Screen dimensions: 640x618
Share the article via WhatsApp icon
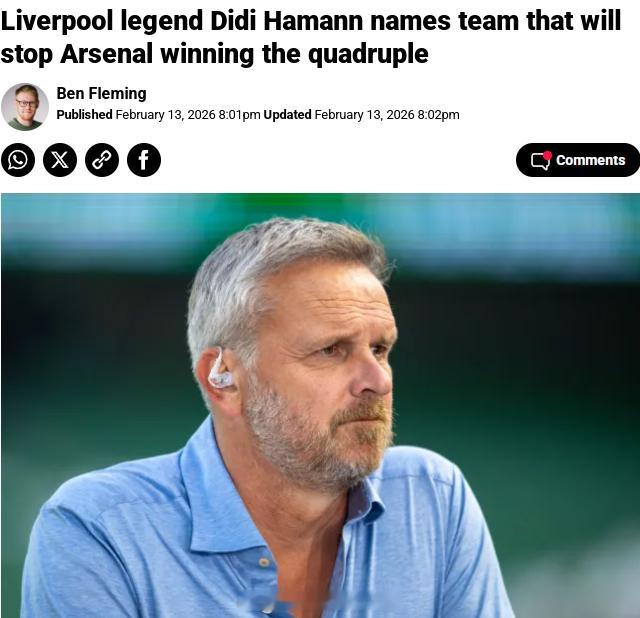[18, 160]
